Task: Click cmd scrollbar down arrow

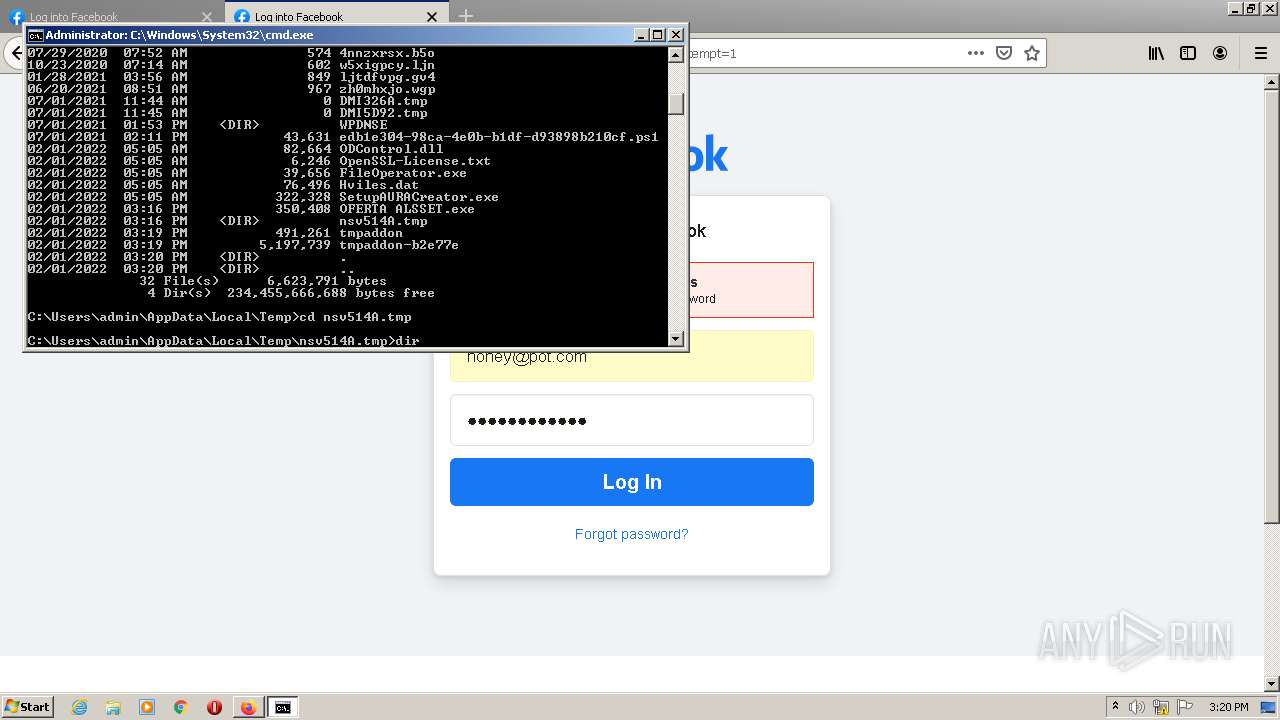Action: pyautogui.click(x=676, y=338)
